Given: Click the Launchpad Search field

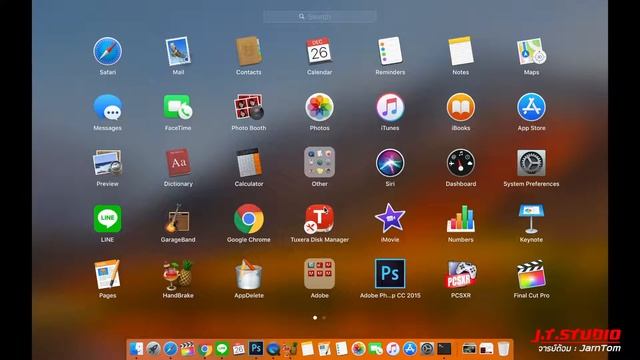Looking at the screenshot, I should 320,17.
